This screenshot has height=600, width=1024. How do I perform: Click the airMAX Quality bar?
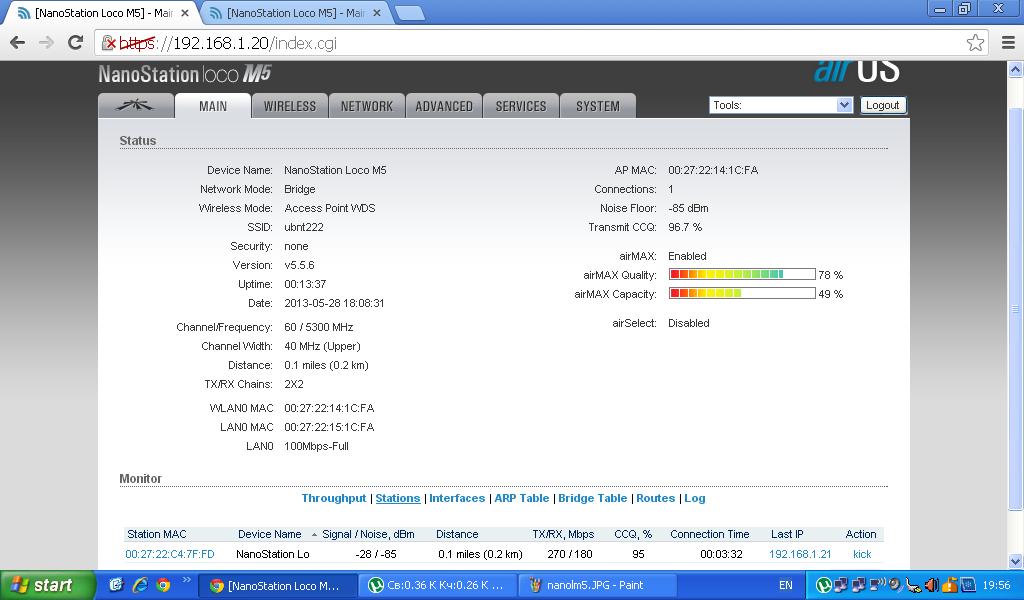[x=741, y=274]
